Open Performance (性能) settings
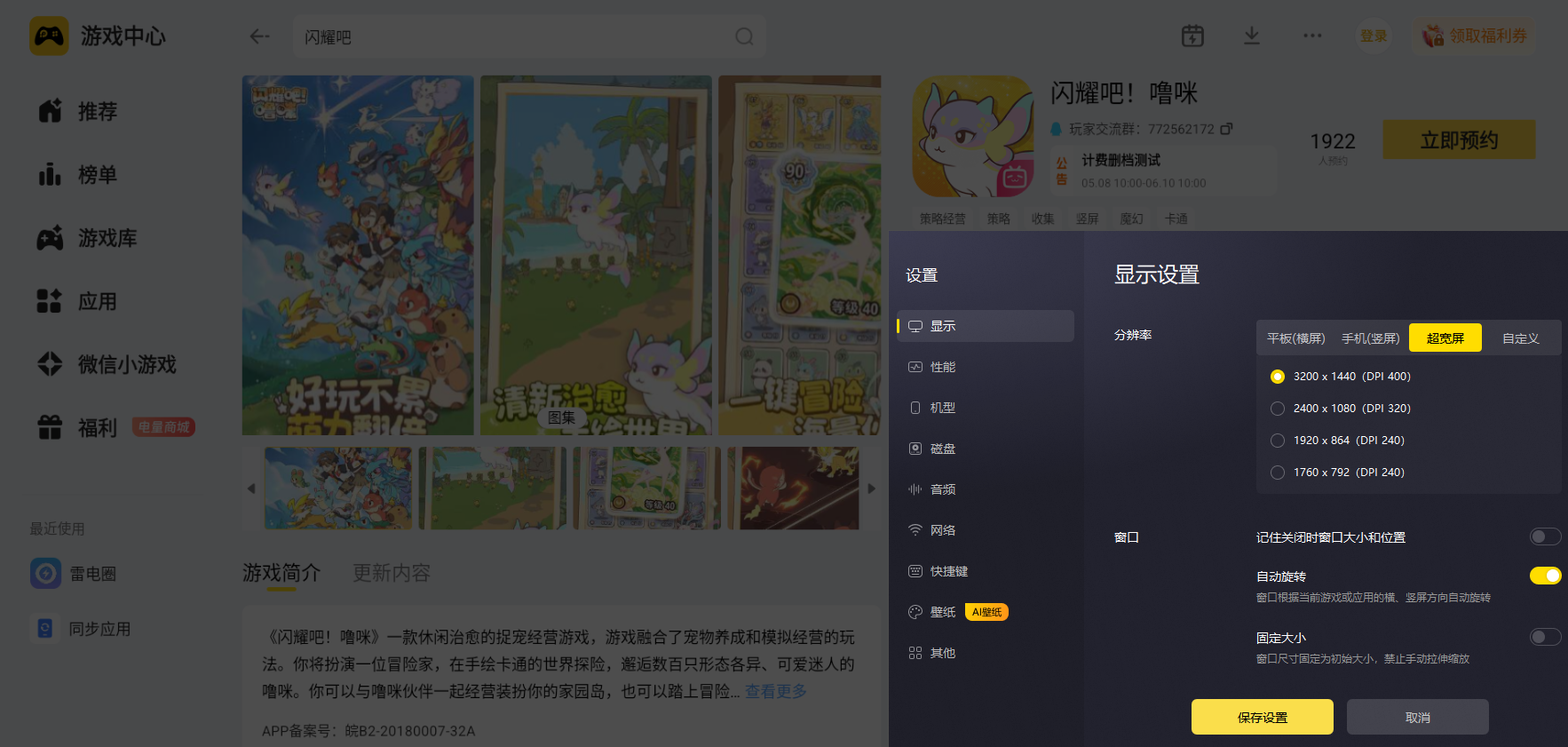 tap(986, 367)
